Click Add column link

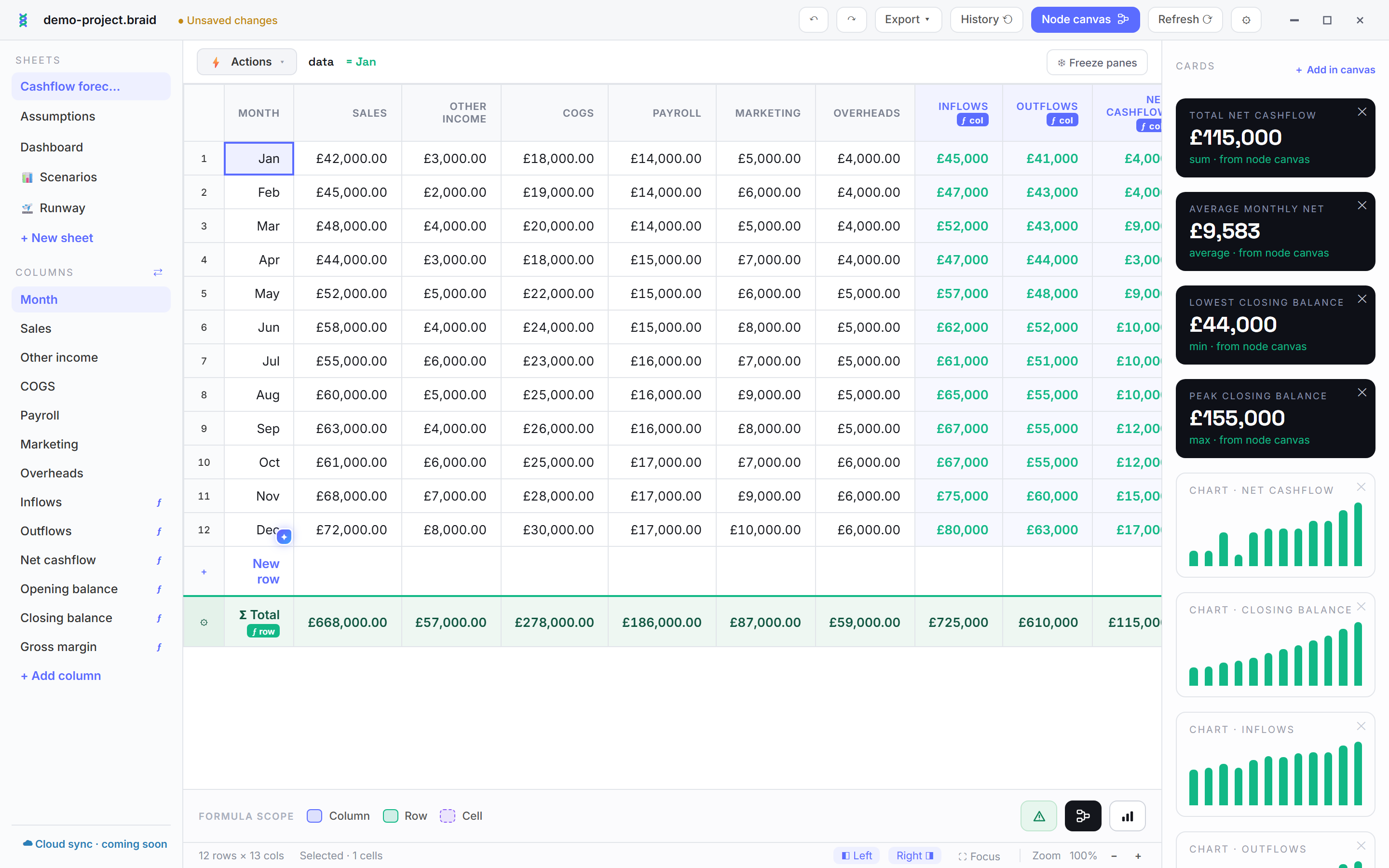(61, 676)
